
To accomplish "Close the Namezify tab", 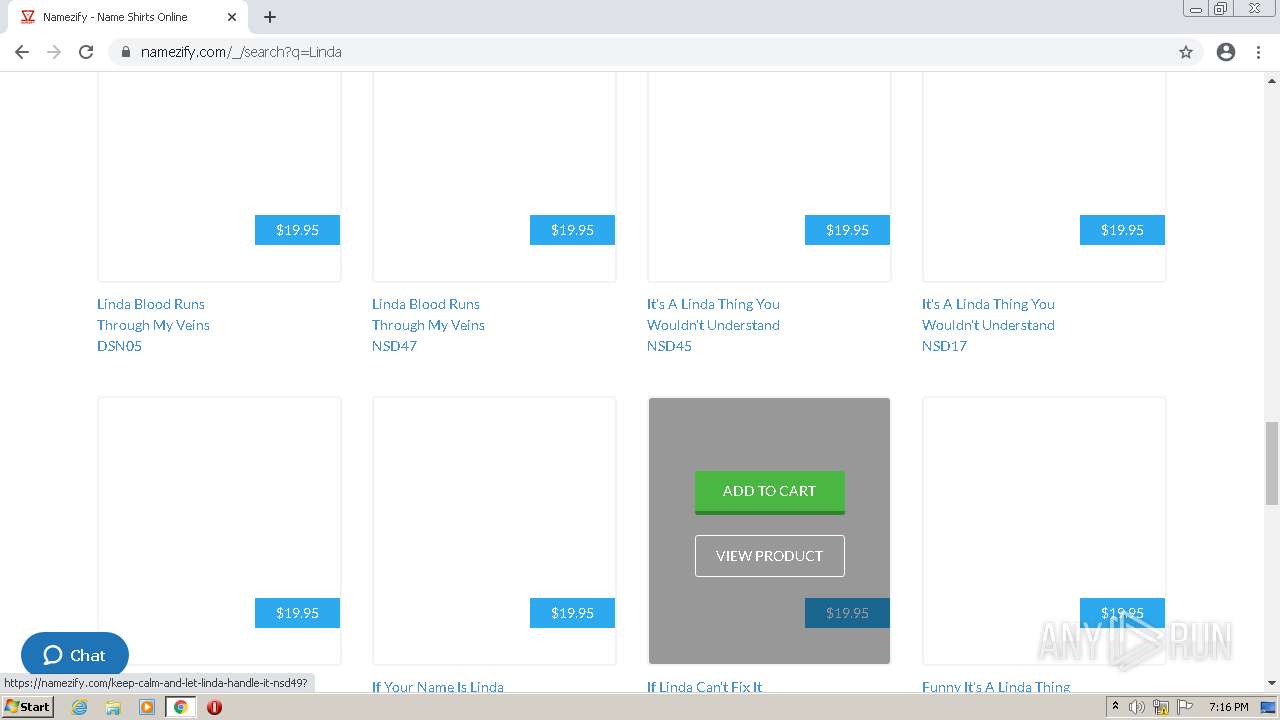I will click(232, 17).
